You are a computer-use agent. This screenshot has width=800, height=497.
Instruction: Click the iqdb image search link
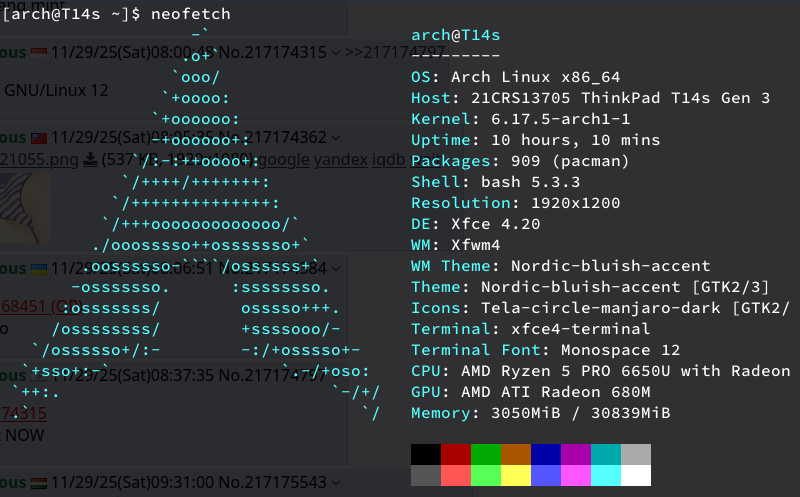[x=389, y=160]
